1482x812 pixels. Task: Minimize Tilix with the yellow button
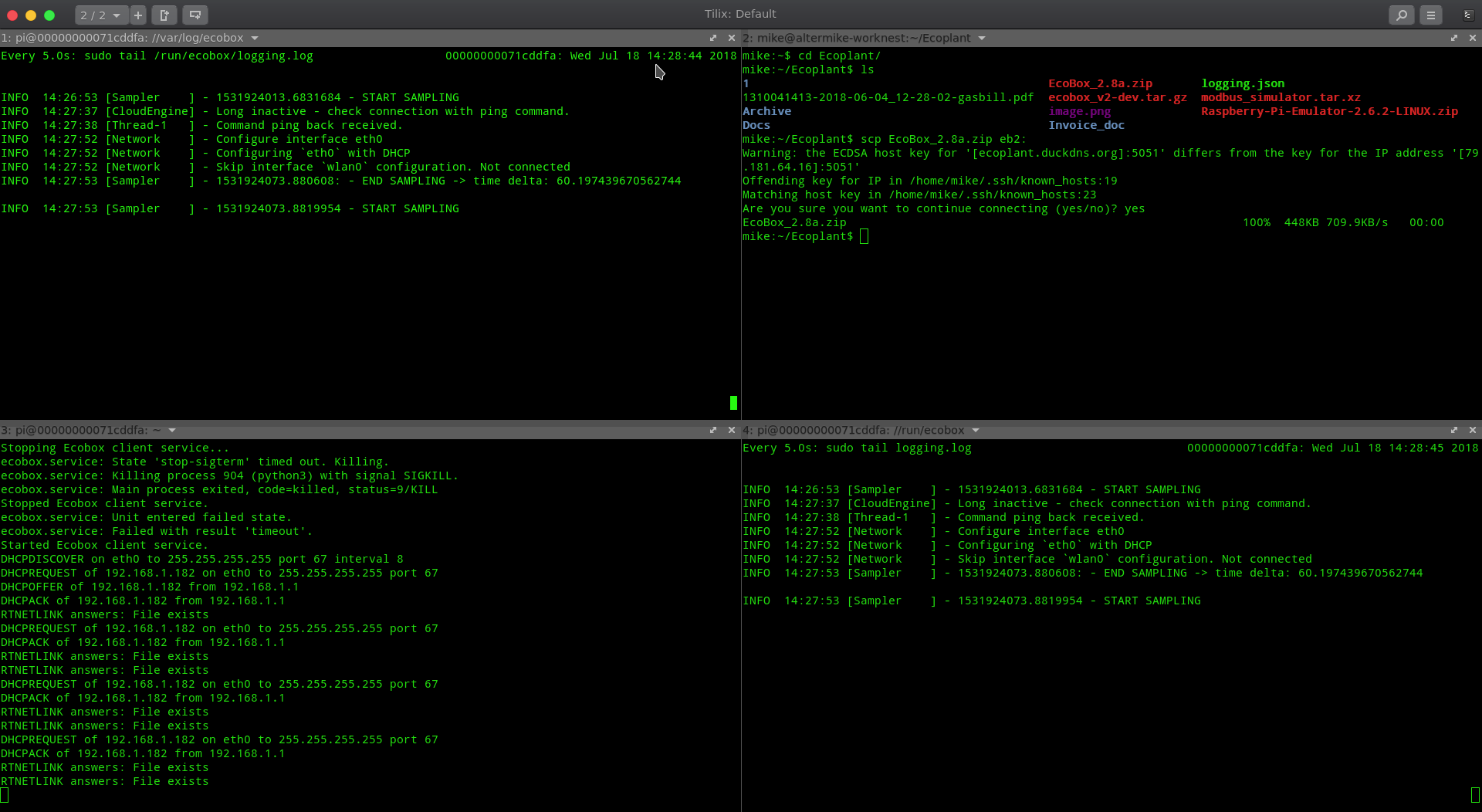pyautogui.click(x=31, y=15)
